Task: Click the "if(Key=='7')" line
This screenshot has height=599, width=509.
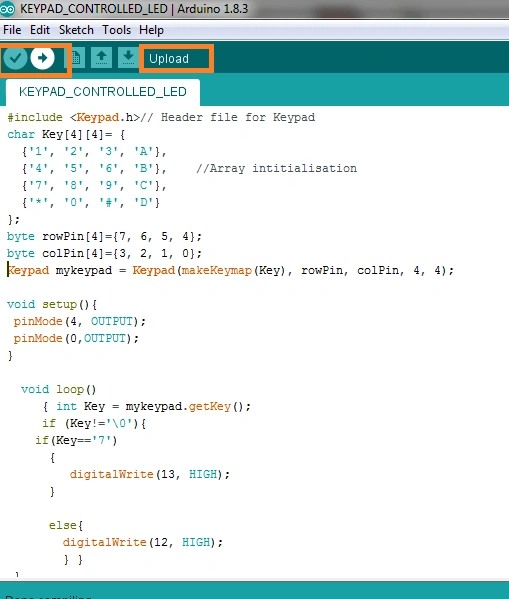Action: tap(76, 440)
